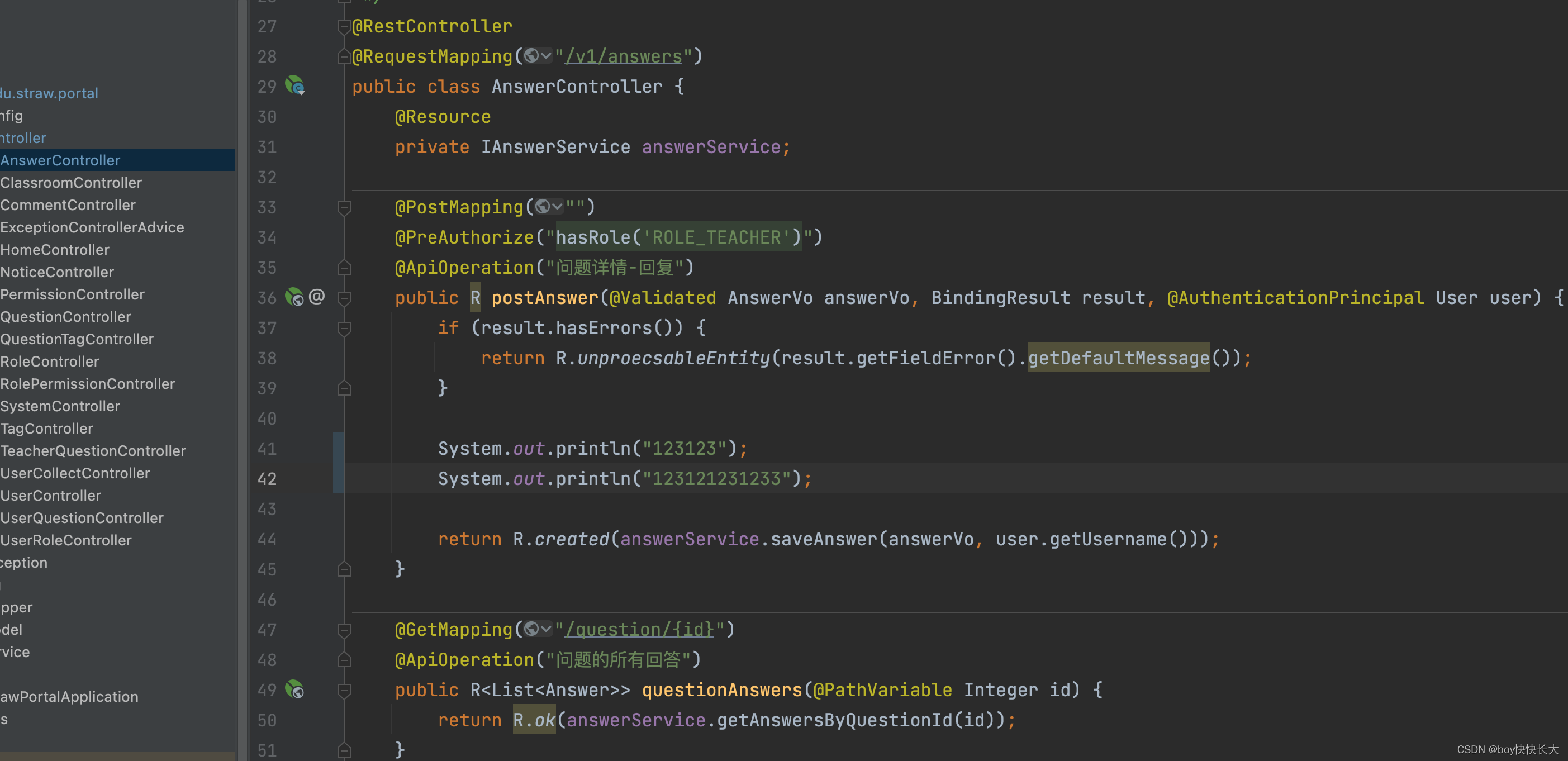1568x761 pixels.
Task: Click the saveAnswer method call
Action: pos(824,539)
